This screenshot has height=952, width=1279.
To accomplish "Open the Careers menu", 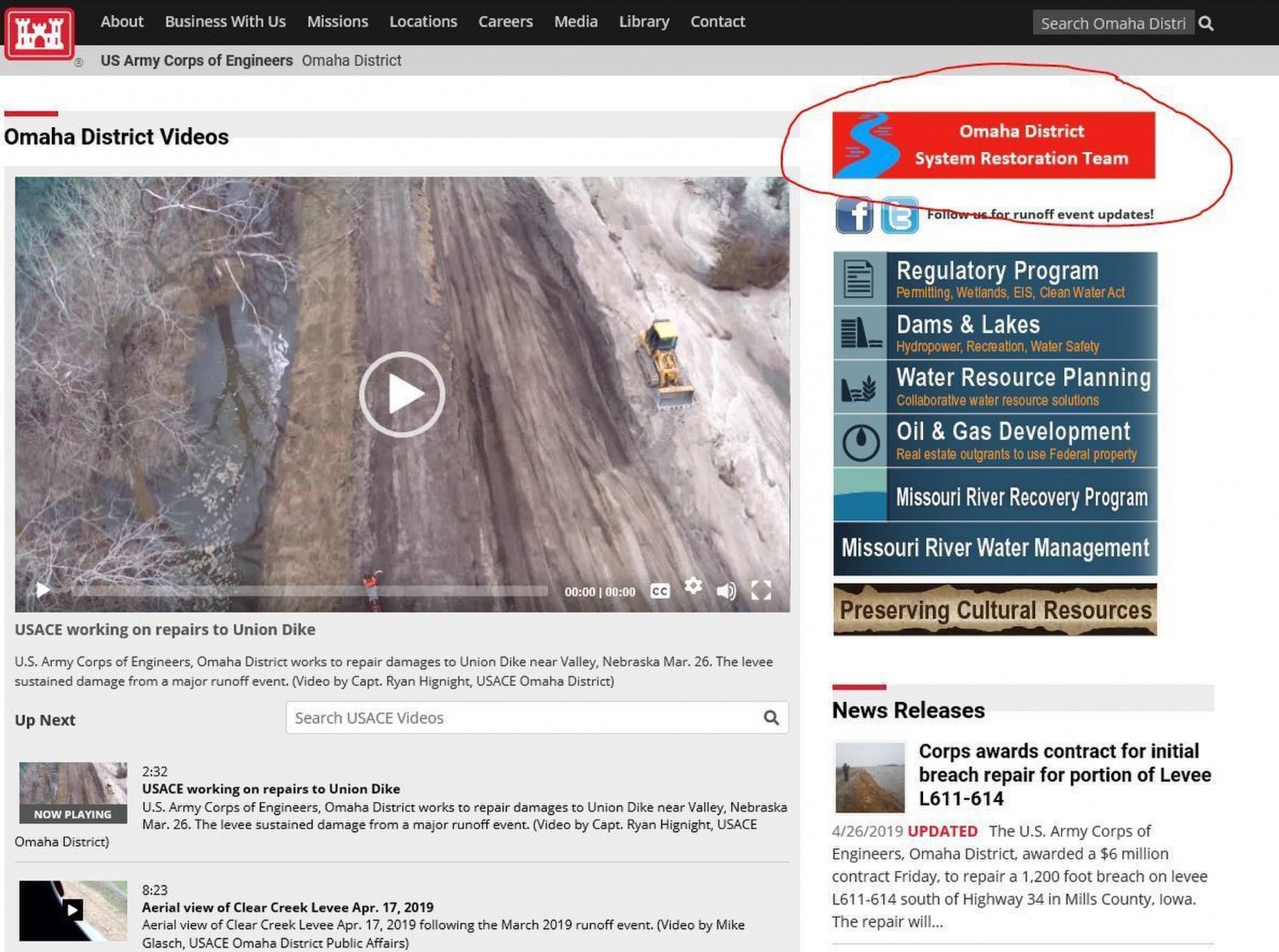I will [x=505, y=22].
